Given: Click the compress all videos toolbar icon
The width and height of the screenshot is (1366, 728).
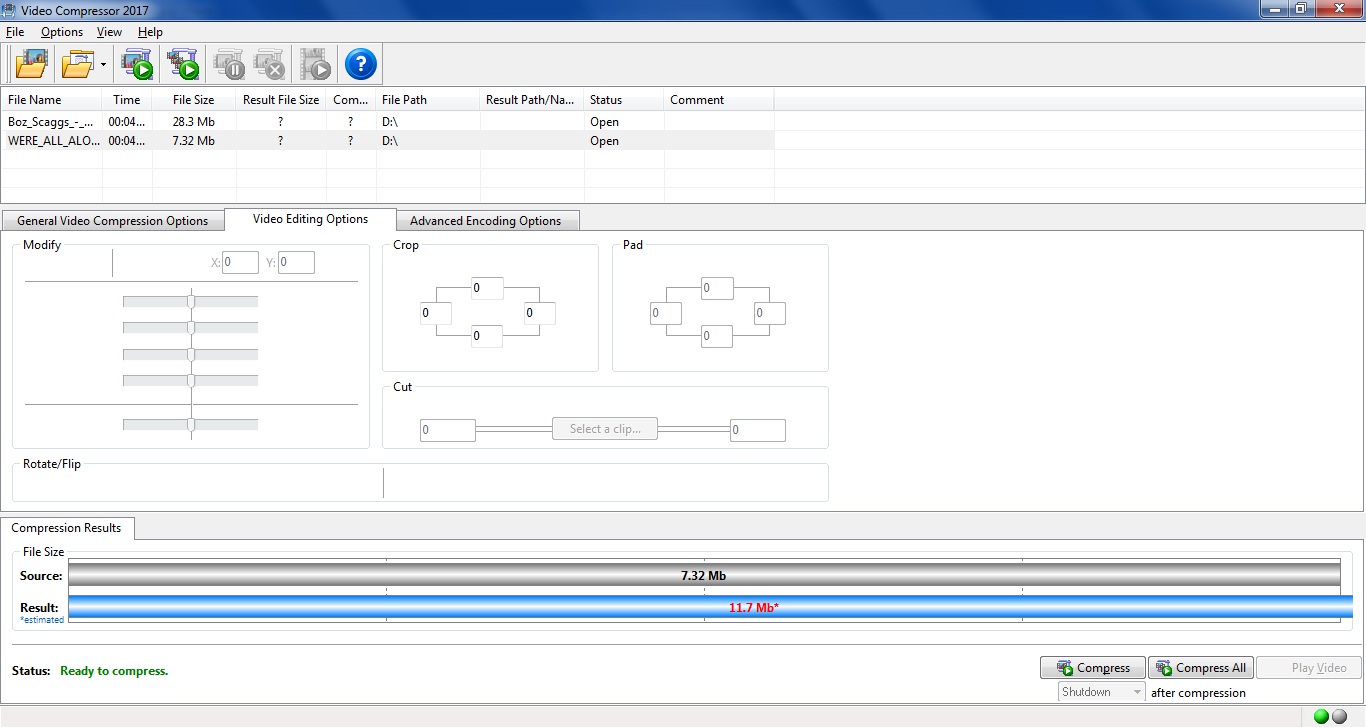Looking at the screenshot, I should click(x=183, y=63).
